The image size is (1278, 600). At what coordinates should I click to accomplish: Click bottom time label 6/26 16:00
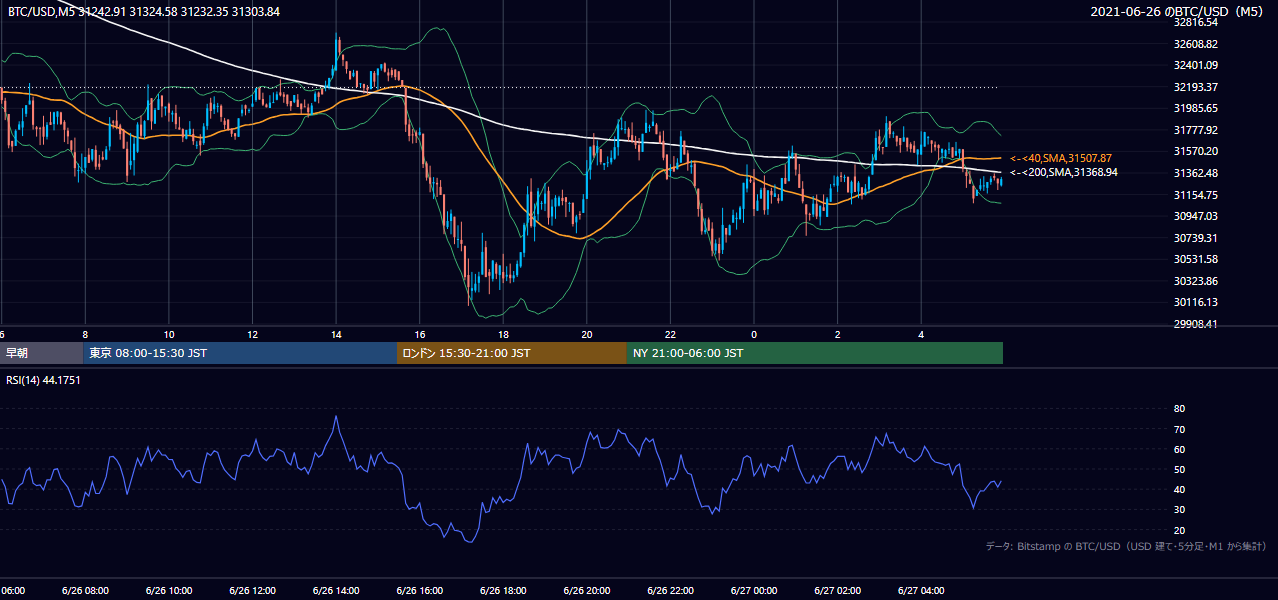pos(419,591)
